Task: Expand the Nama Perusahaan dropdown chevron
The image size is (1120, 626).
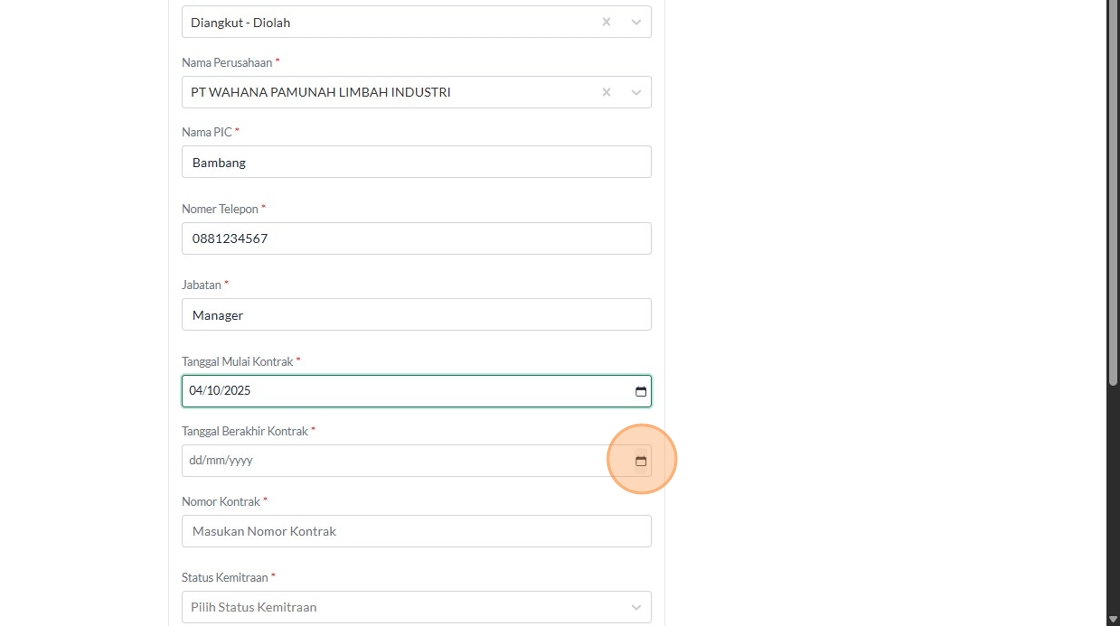Action: tap(636, 92)
